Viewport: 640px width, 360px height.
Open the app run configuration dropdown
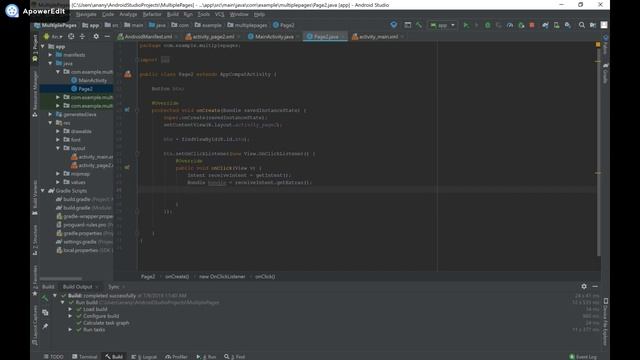442,25
